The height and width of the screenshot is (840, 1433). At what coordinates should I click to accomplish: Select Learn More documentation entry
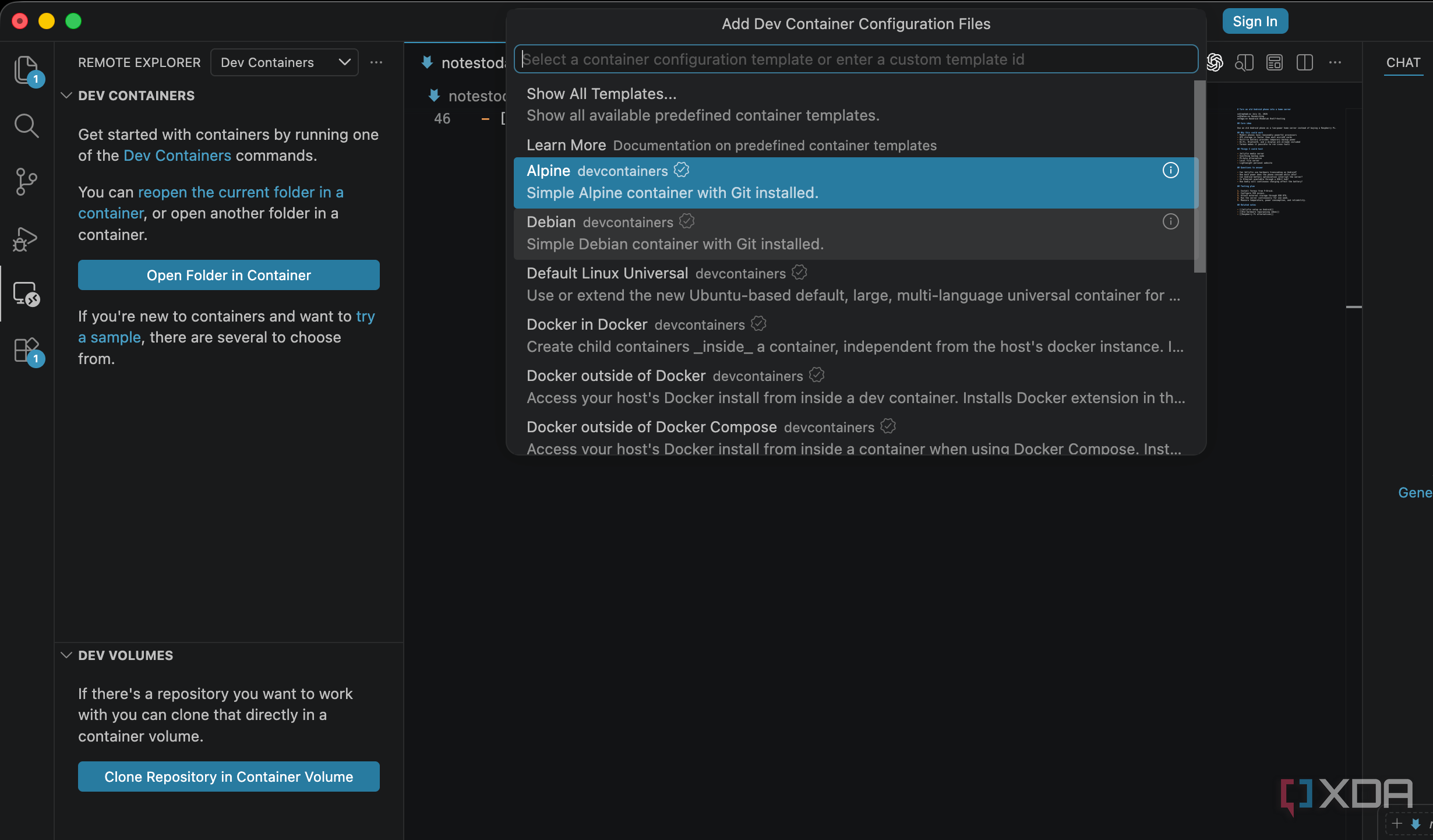click(854, 145)
